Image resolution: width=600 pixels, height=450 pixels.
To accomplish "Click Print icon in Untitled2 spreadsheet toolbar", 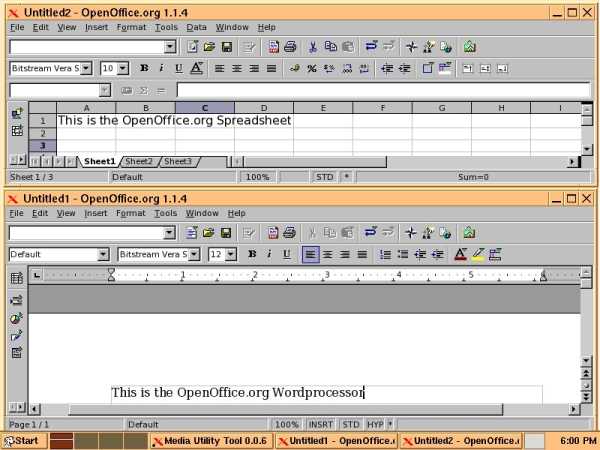I will coord(290,47).
